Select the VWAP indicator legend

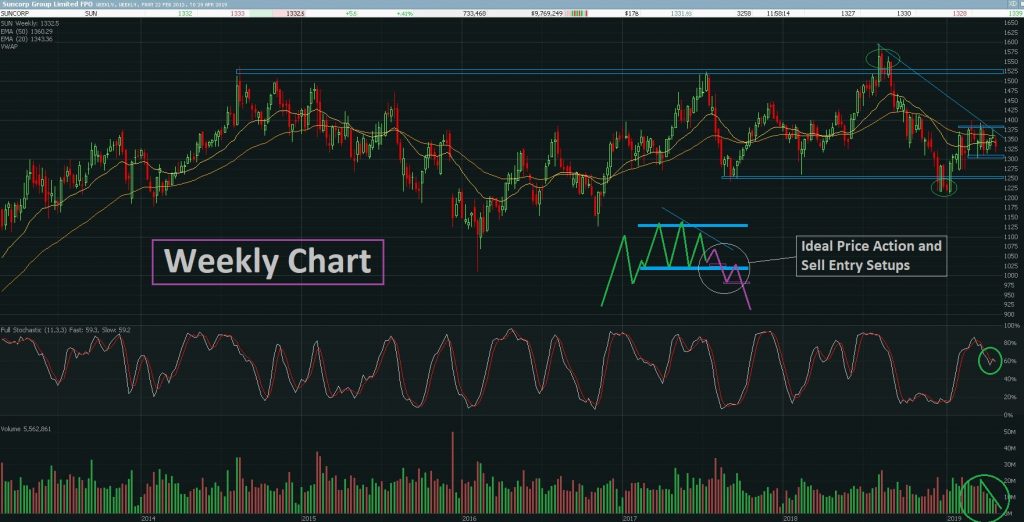(9, 47)
